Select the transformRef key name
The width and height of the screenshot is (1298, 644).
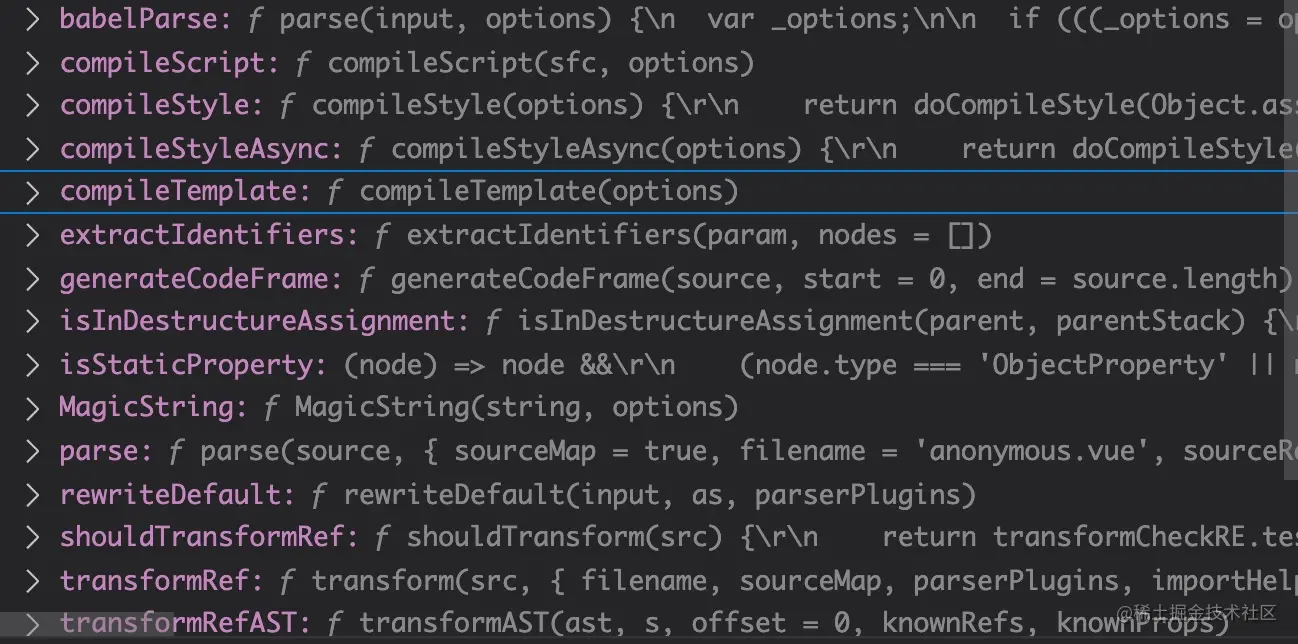click(162, 581)
